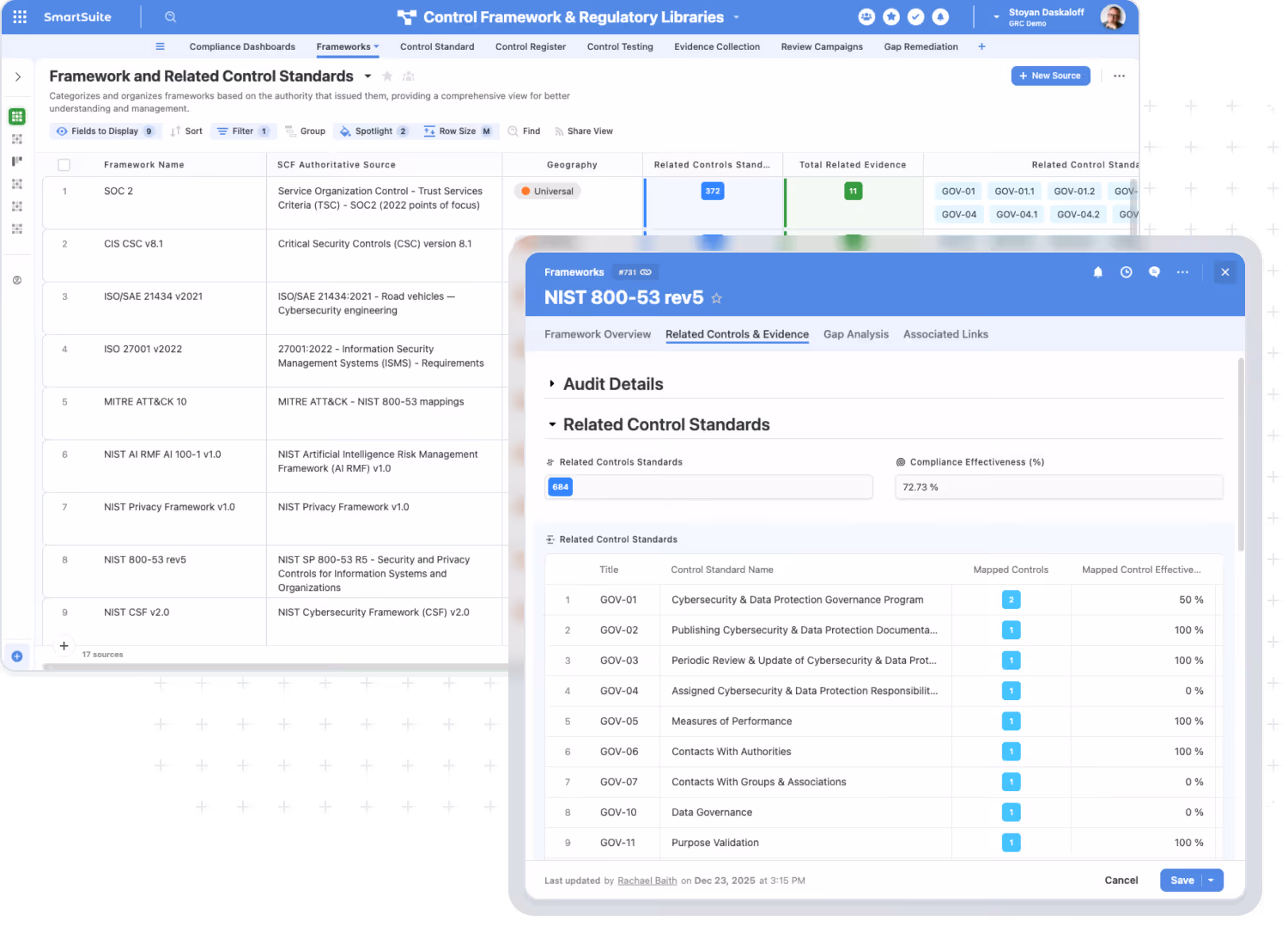Open the SmartSuite apps grid launcher
1288x945 pixels.
20,16
